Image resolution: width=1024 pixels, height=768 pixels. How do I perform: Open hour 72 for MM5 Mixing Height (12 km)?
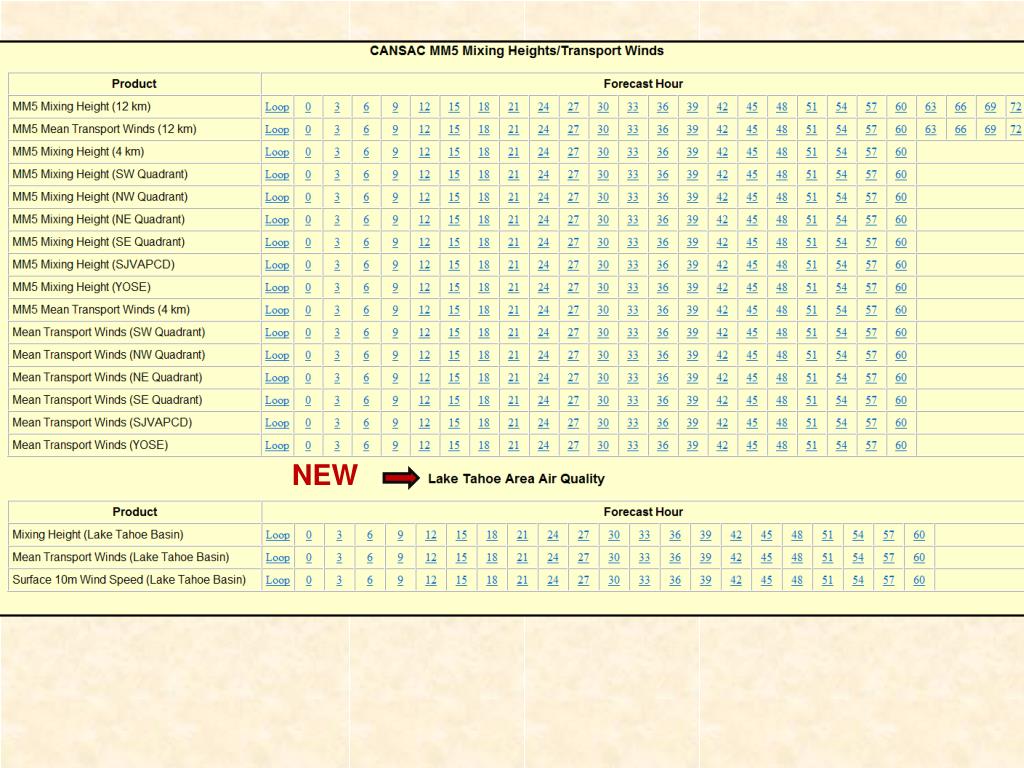pos(1016,107)
